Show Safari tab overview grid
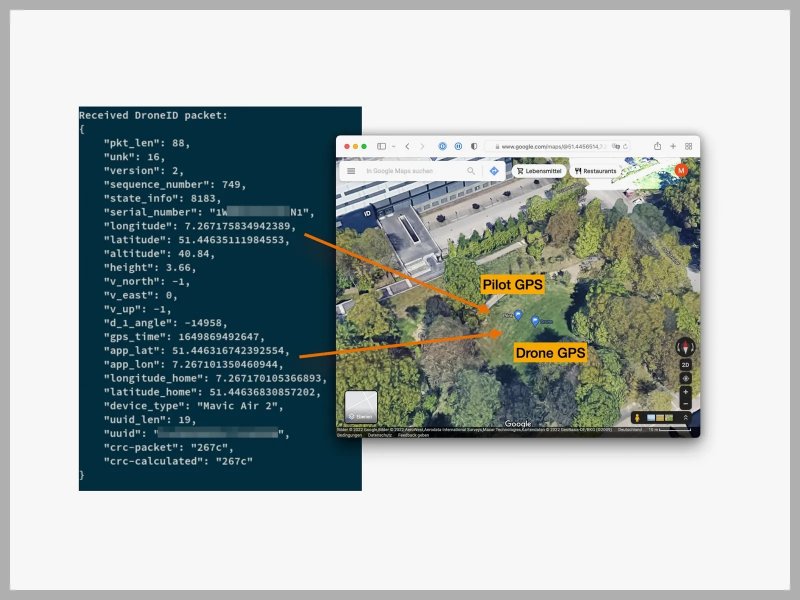This screenshot has height=600, width=800. point(688,146)
